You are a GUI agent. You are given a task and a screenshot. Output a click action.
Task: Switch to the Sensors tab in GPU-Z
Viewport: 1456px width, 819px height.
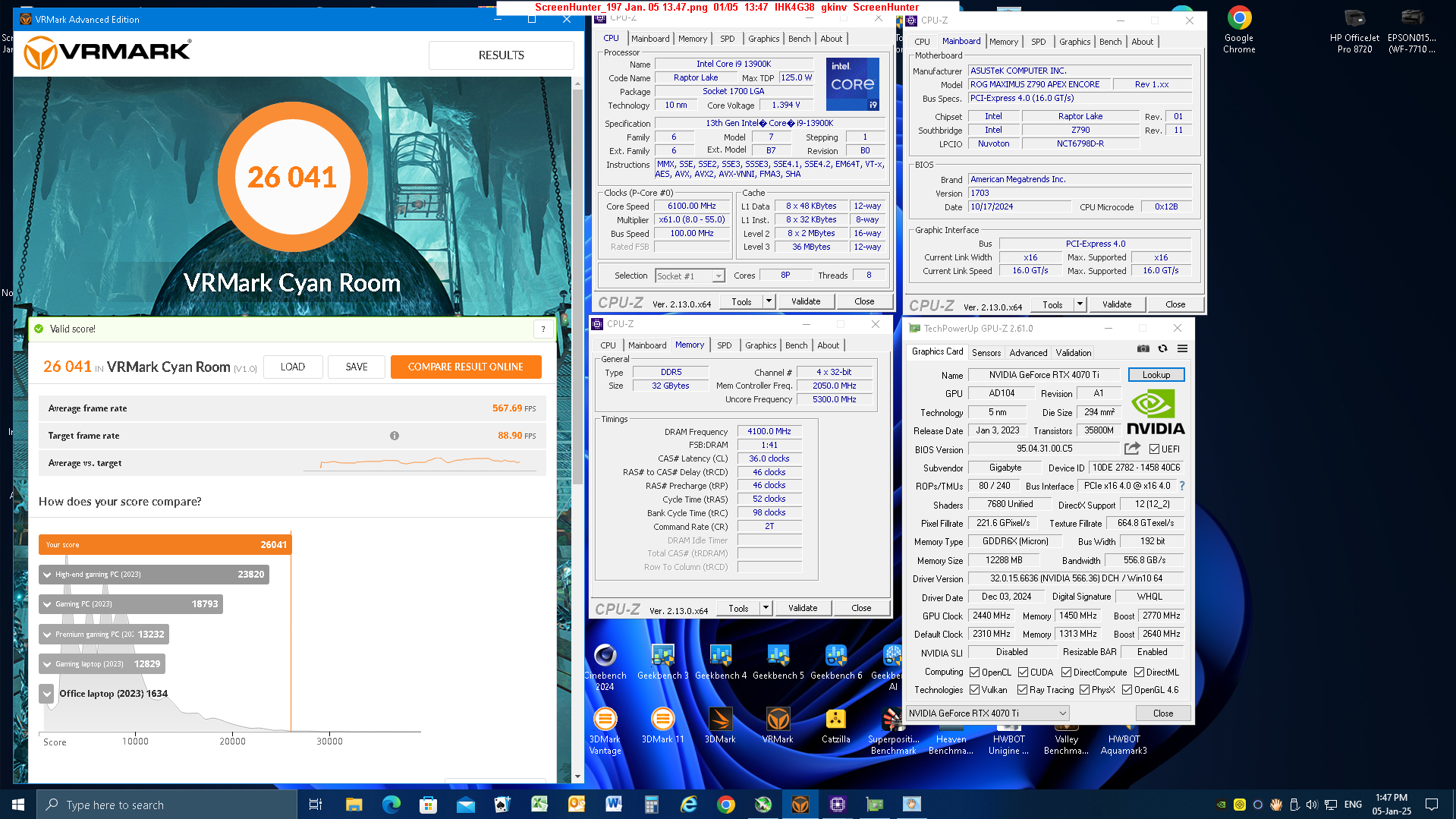pos(986,352)
